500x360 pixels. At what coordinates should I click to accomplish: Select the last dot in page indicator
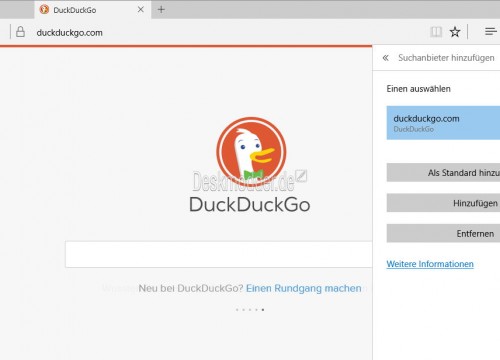pos(263,310)
